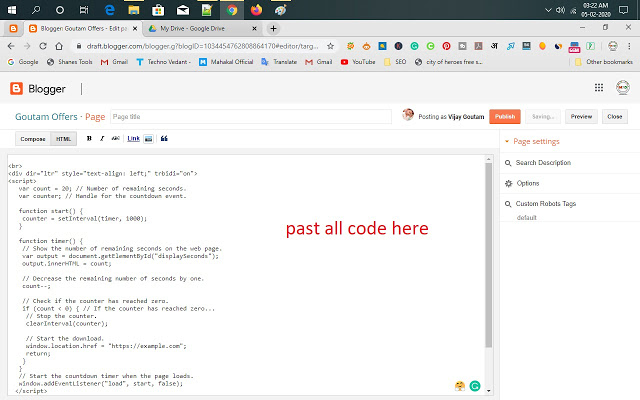
Task: Go to browser home page
Action: click(x=59, y=46)
